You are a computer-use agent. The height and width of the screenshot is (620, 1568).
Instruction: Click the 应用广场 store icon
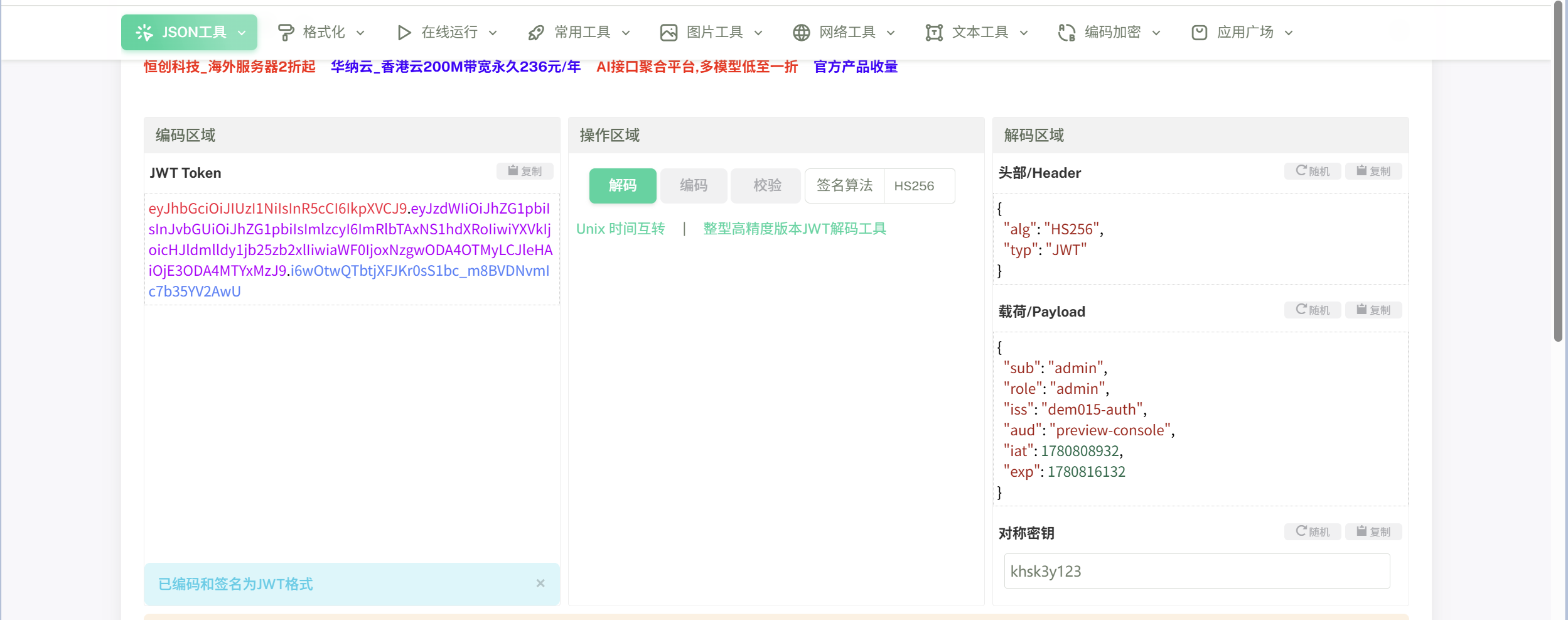(x=1200, y=33)
